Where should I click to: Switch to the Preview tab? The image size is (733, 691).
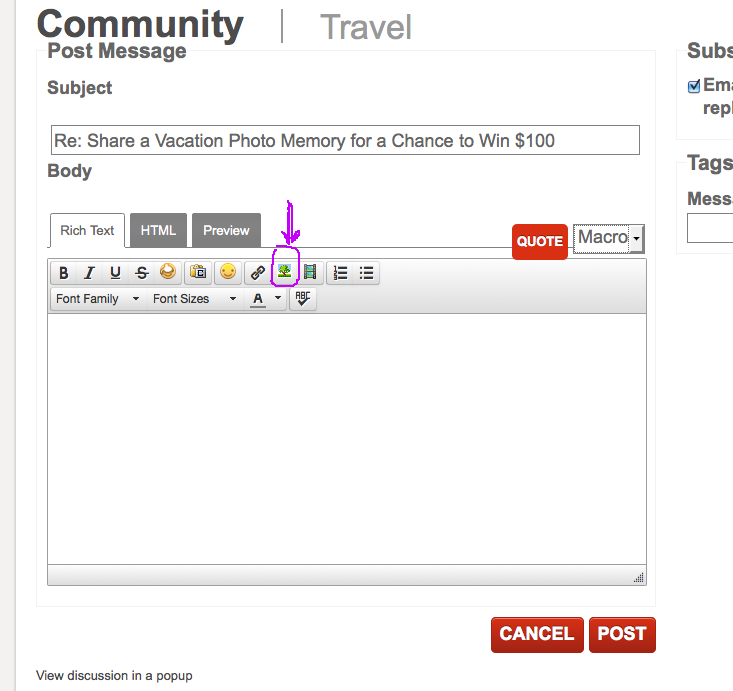tap(226, 230)
